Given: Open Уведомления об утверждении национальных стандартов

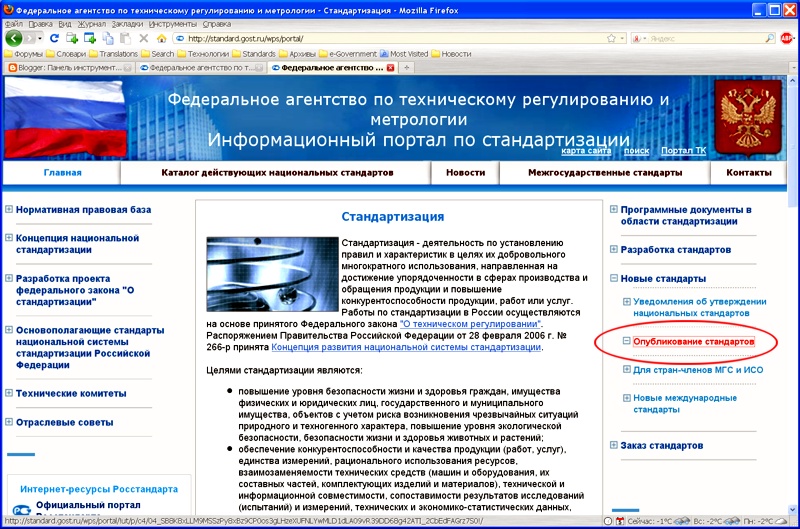Looking at the screenshot, I should [x=699, y=307].
